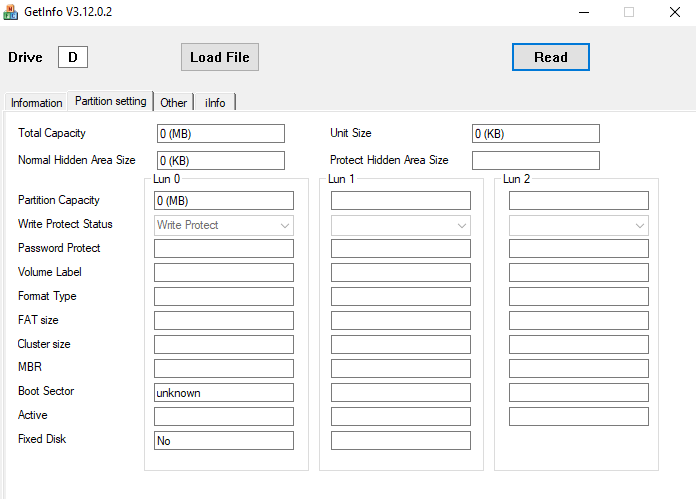The height and width of the screenshot is (499, 696).
Task: Click the Protect Hidden Area Size field
Action: pos(536,160)
